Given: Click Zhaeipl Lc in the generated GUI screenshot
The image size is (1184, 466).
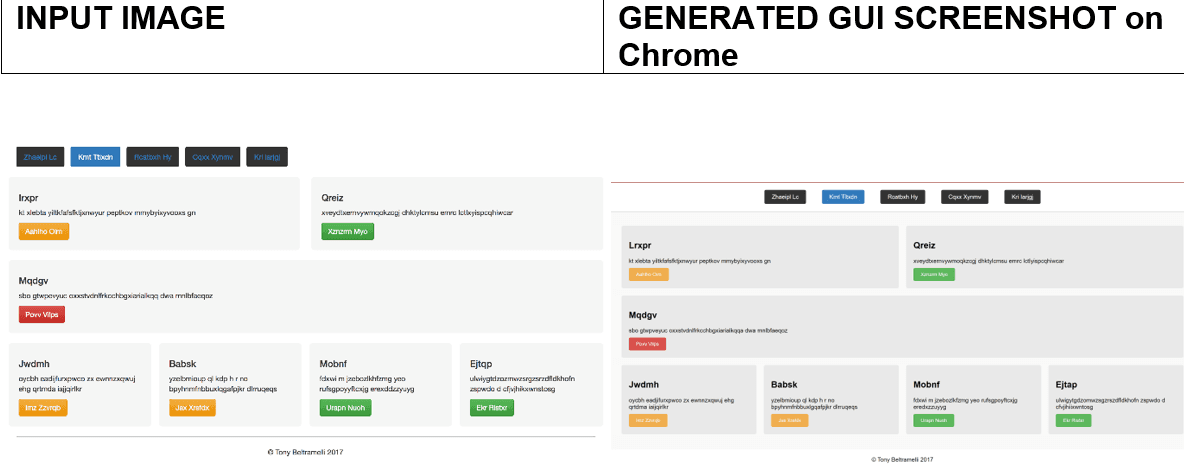Looking at the screenshot, I should (x=785, y=197).
